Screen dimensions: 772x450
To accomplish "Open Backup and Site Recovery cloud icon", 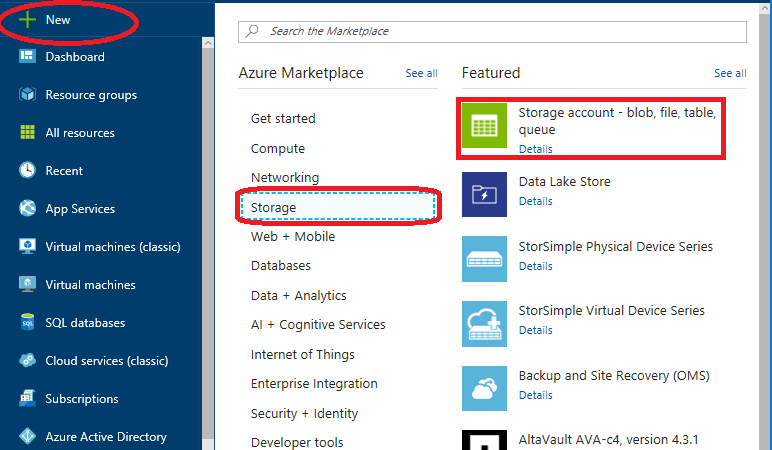I will (x=484, y=388).
